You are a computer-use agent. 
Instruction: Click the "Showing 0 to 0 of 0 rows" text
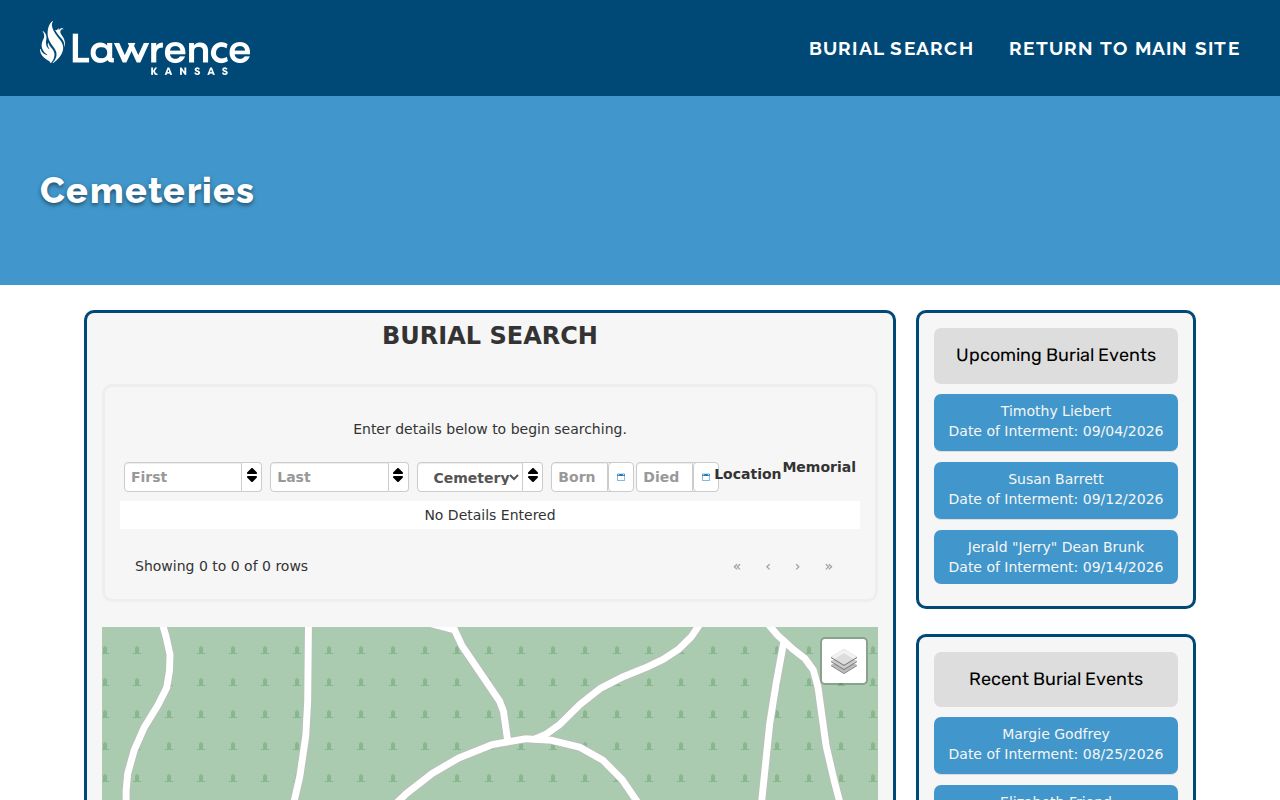(x=222, y=566)
